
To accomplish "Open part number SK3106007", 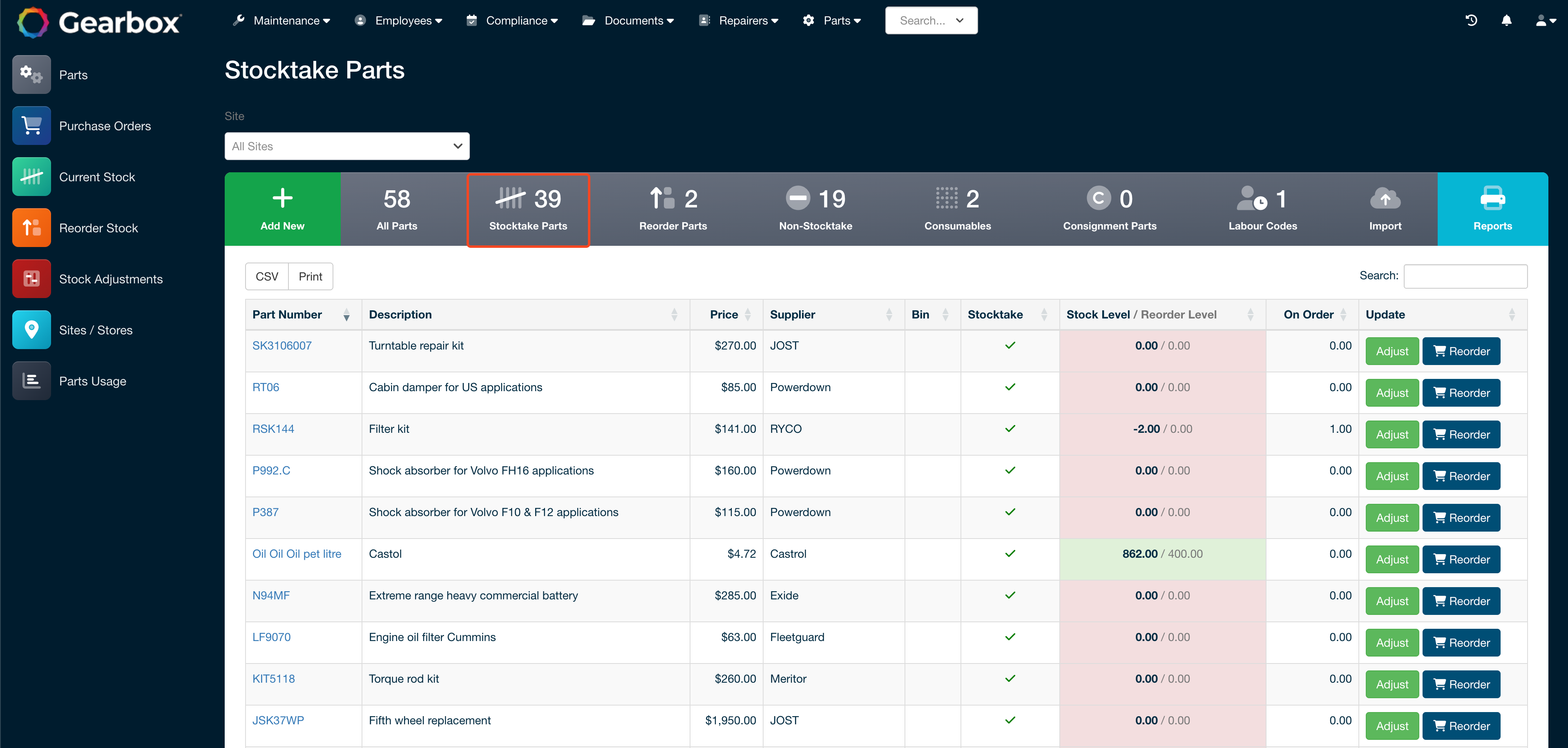I will (282, 345).
